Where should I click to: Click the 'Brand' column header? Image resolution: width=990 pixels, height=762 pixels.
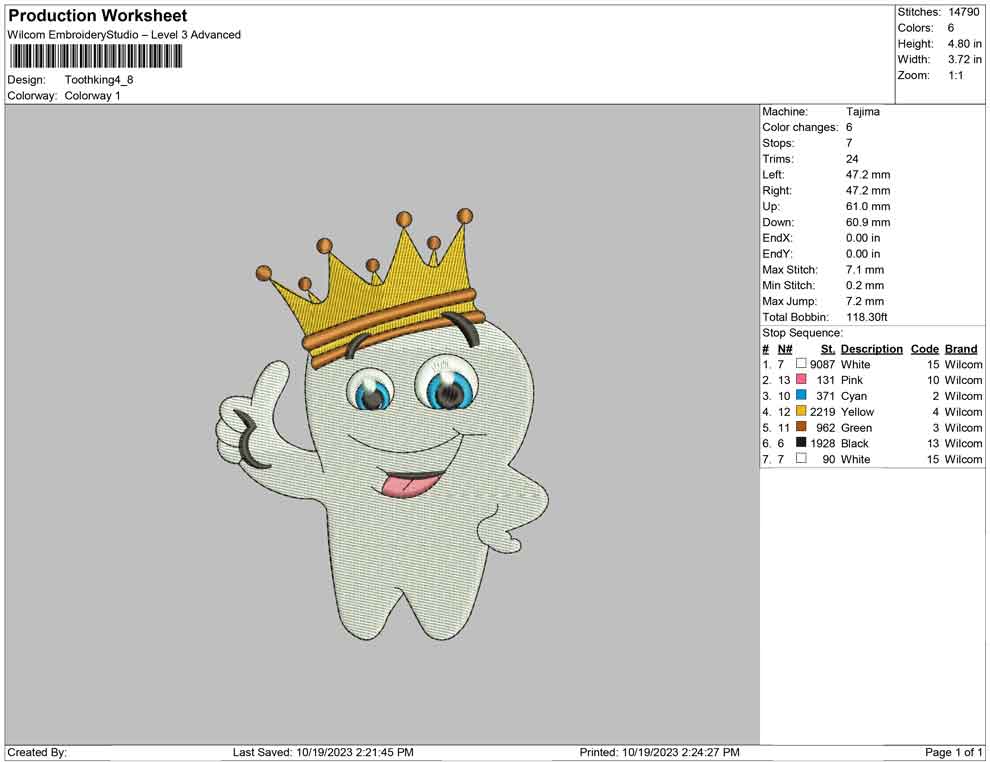pos(961,348)
